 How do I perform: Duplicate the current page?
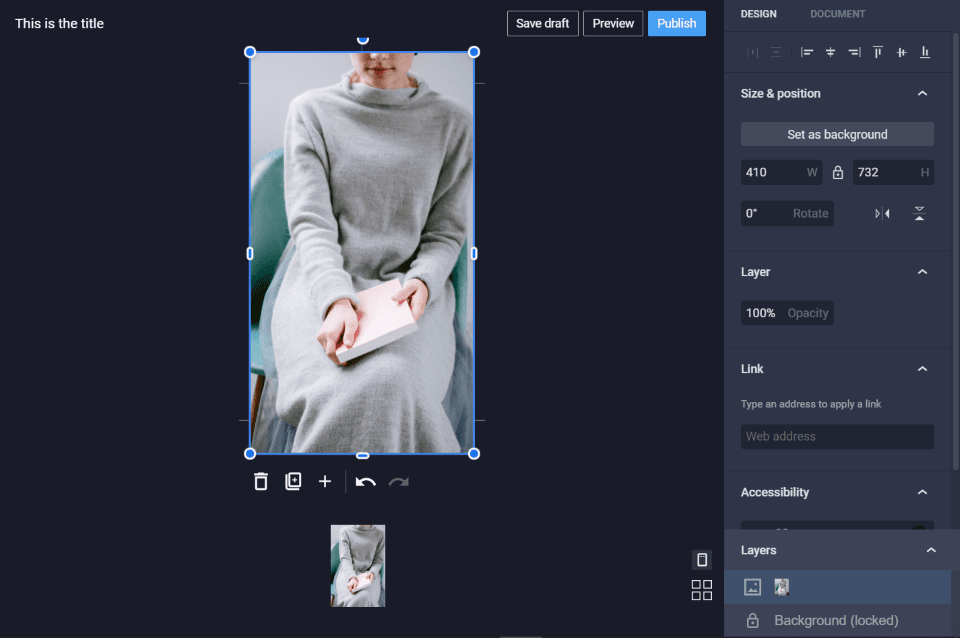[x=293, y=482]
